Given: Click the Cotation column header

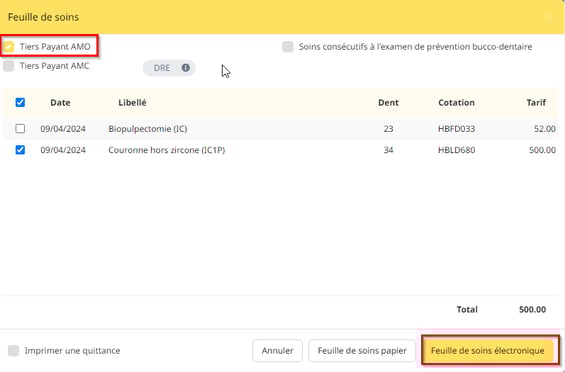Looking at the screenshot, I should pos(456,103).
